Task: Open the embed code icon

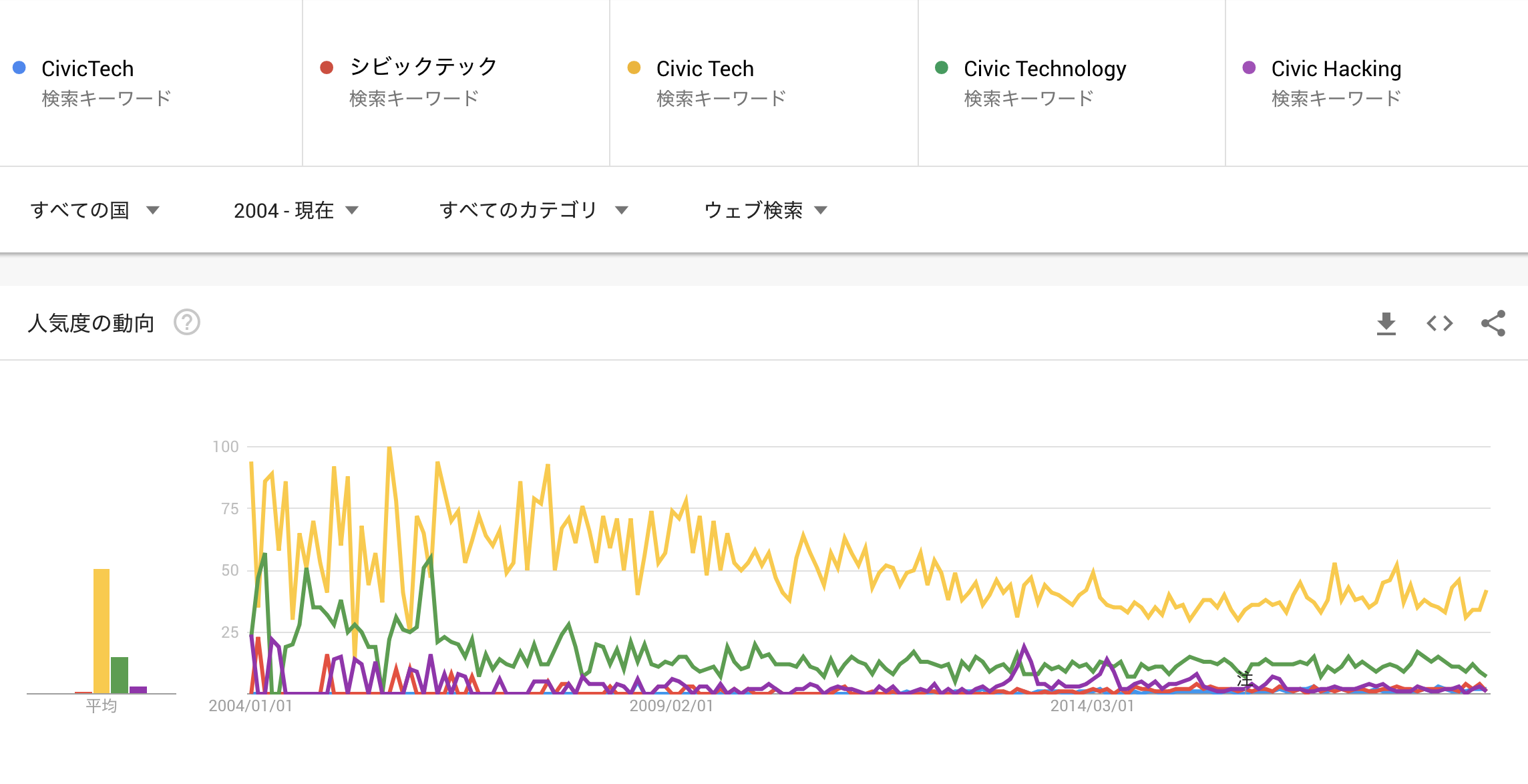Action: [x=1439, y=324]
